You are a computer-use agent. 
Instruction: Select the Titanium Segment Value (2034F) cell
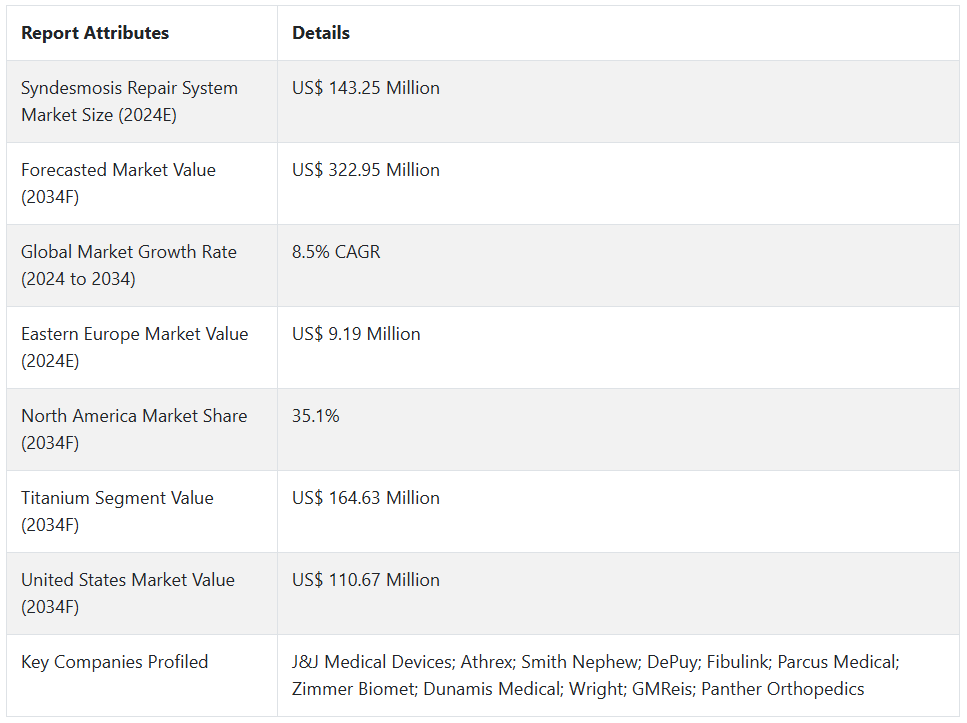click(117, 511)
